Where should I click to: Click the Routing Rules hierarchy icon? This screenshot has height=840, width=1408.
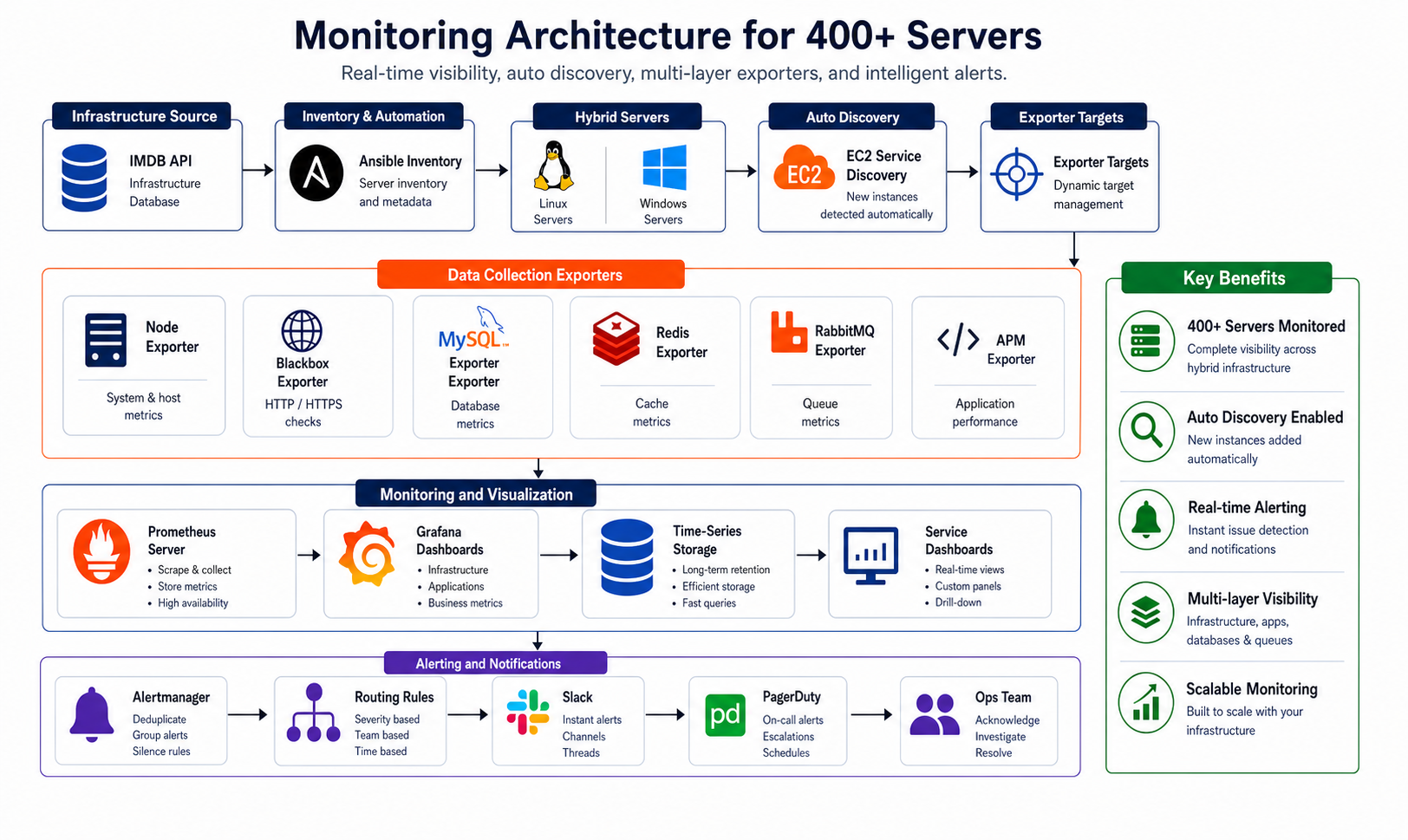(x=314, y=713)
